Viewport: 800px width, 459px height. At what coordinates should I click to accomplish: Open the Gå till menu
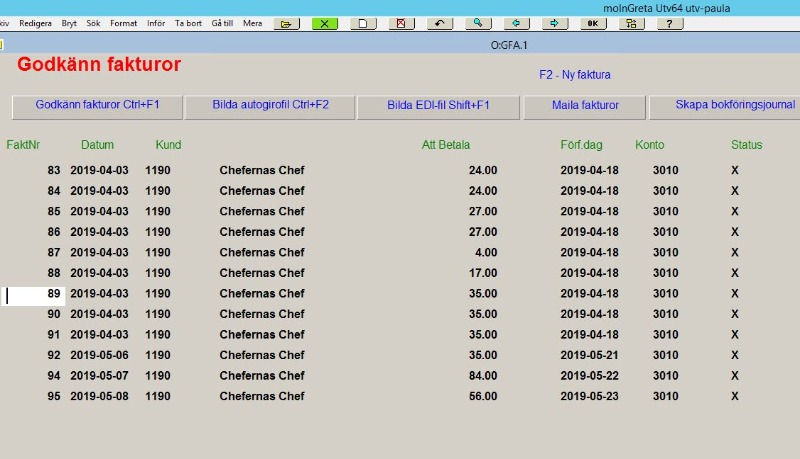pos(222,23)
